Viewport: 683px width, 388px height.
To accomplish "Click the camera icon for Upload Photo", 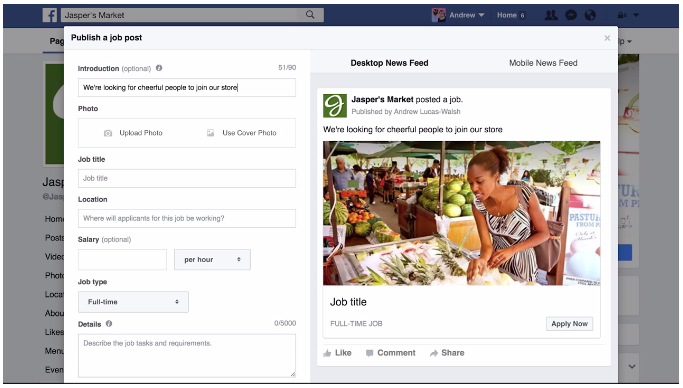I will point(108,133).
